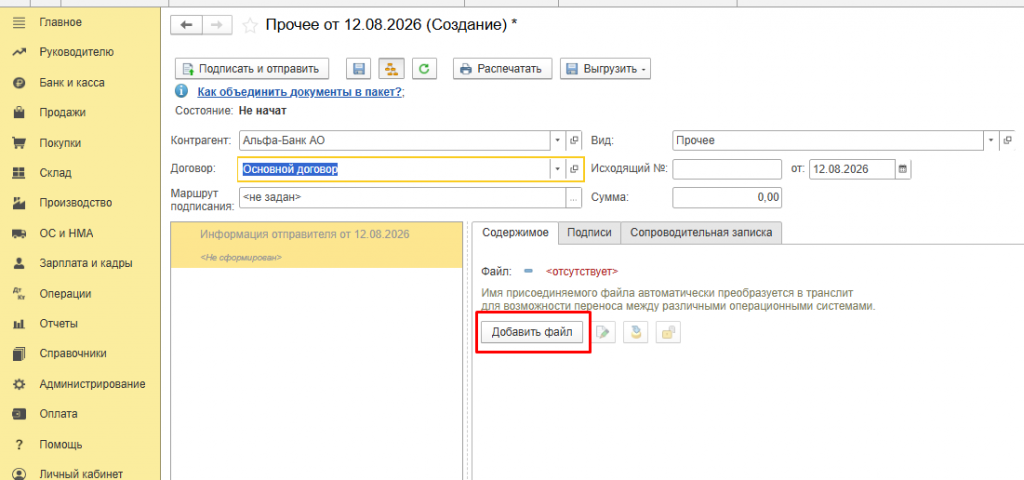Click the Вид field showing Прочее
1024x480 pixels.
(x=828, y=140)
